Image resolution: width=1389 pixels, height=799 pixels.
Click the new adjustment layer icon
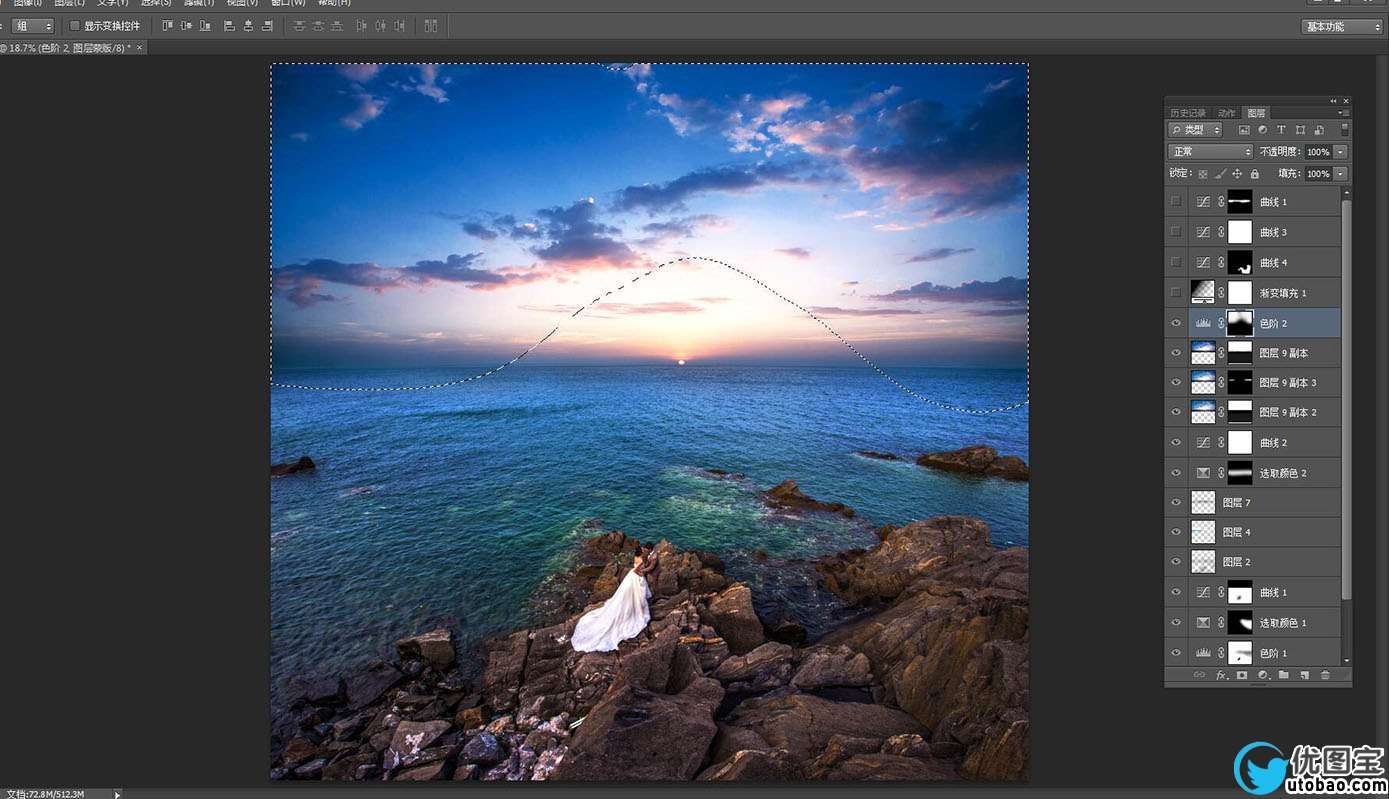(1263, 675)
